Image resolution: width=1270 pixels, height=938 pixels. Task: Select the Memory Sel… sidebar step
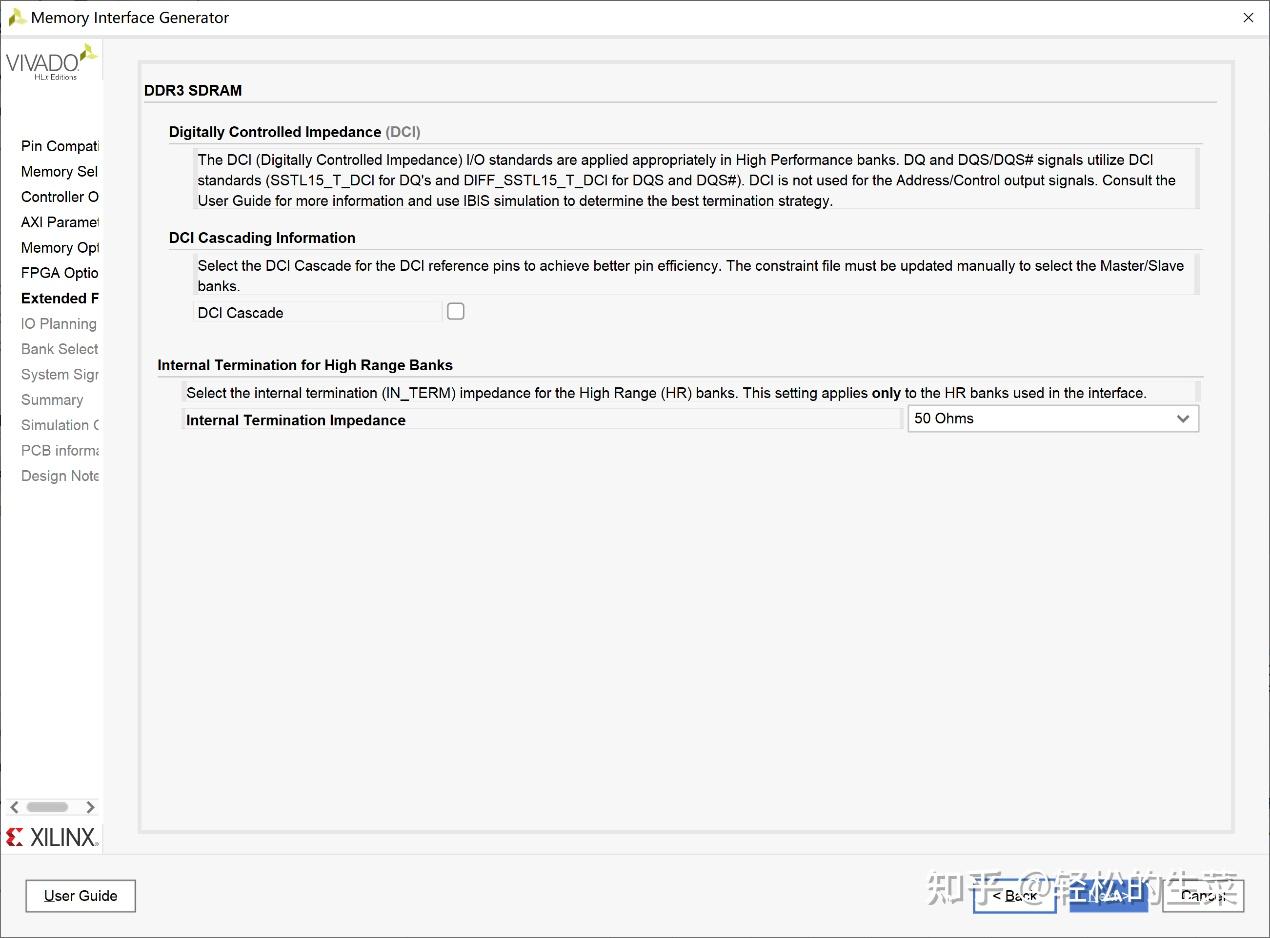(60, 172)
